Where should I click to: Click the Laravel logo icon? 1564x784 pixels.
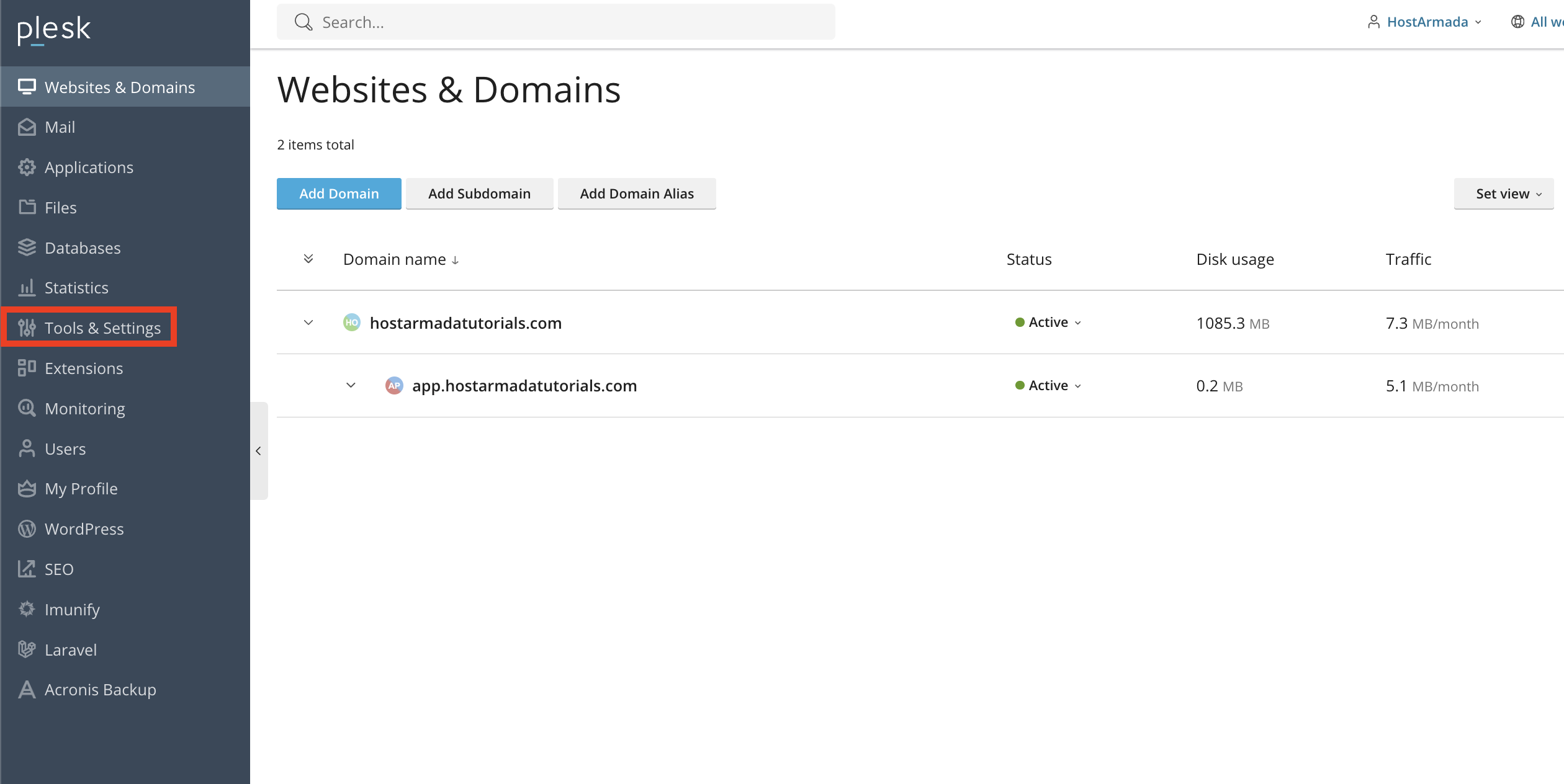(x=27, y=649)
